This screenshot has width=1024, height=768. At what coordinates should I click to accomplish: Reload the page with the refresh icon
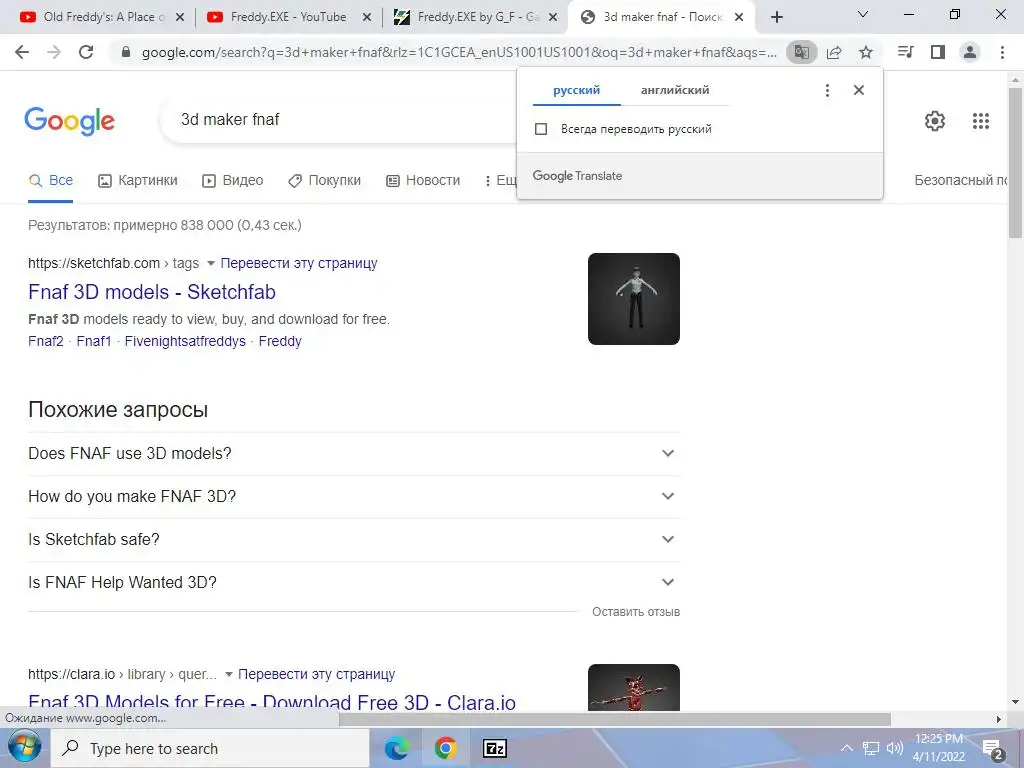[86, 52]
